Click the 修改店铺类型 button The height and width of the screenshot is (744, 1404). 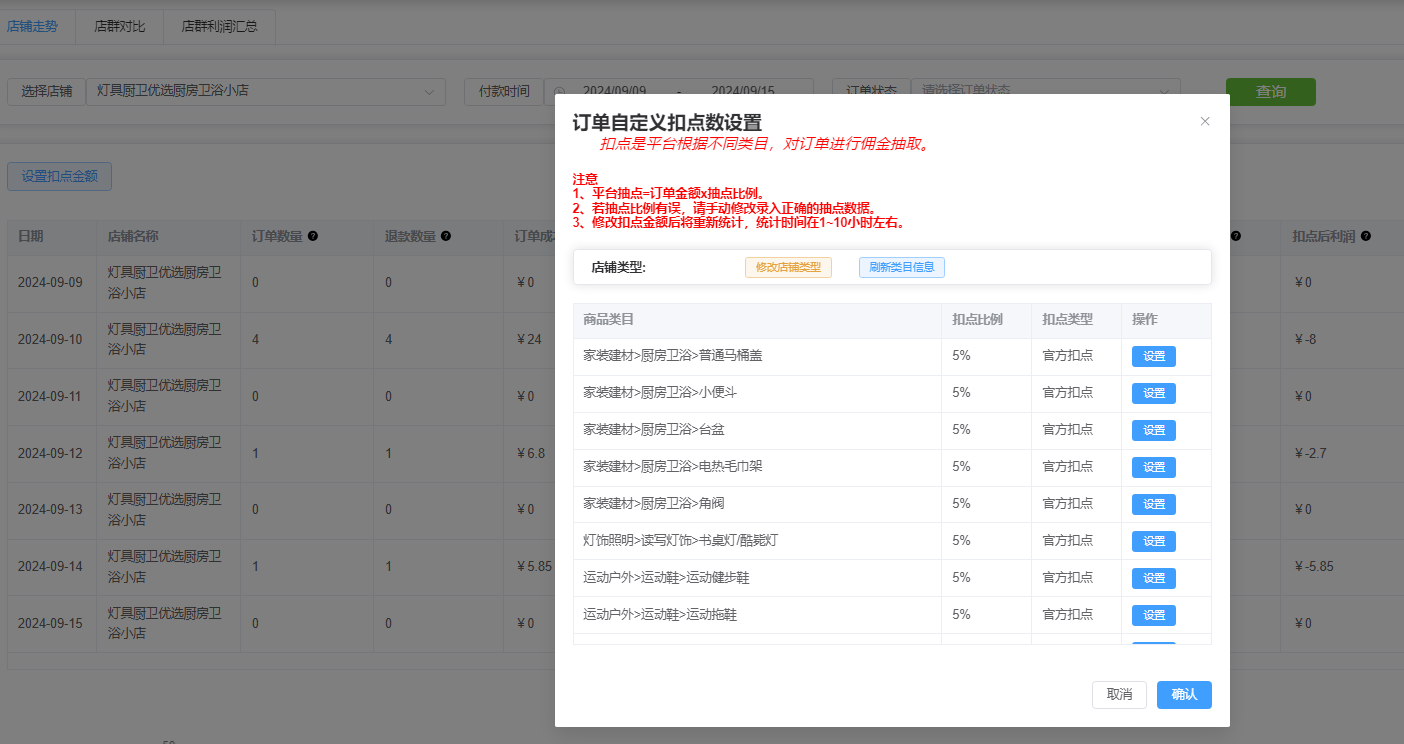(788, 268)
